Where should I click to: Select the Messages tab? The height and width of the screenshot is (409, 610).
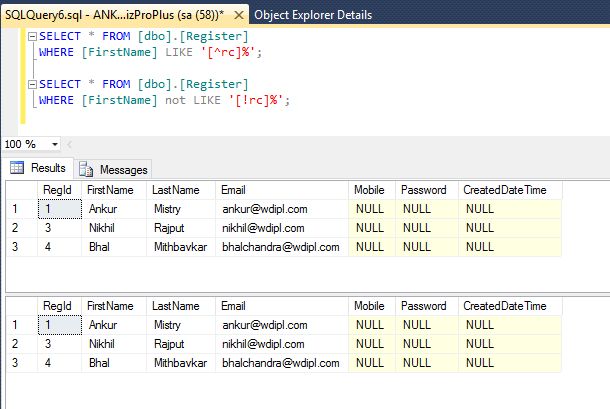click(x=113, y=170)
